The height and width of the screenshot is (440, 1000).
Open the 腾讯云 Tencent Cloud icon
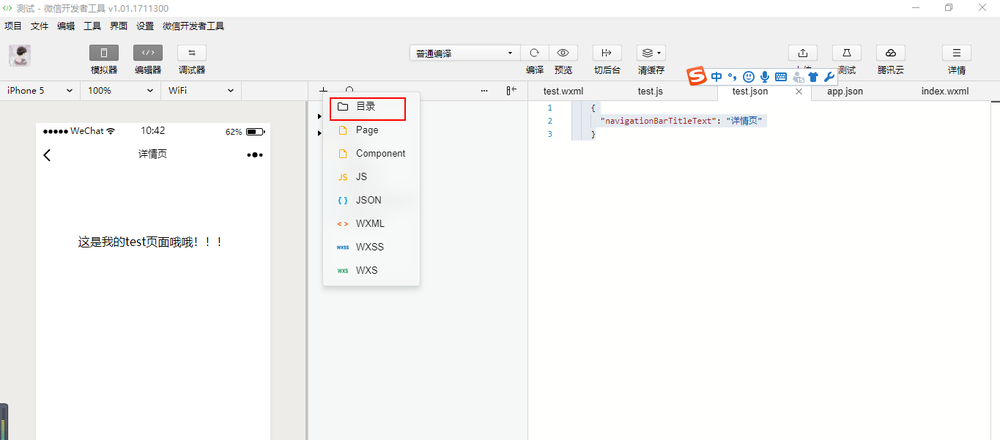tap(890, 53)
